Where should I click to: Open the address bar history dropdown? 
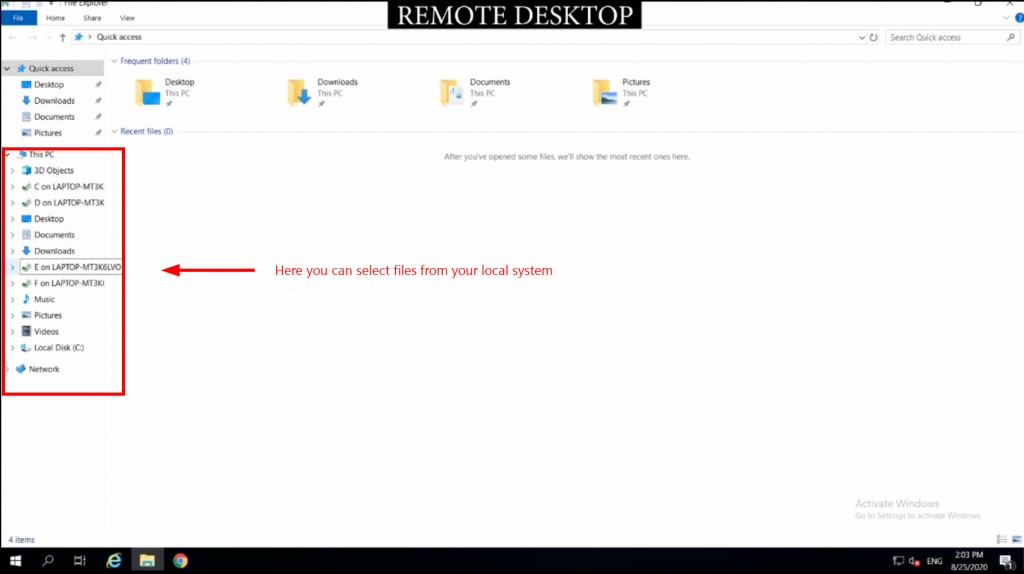[861, 37]
